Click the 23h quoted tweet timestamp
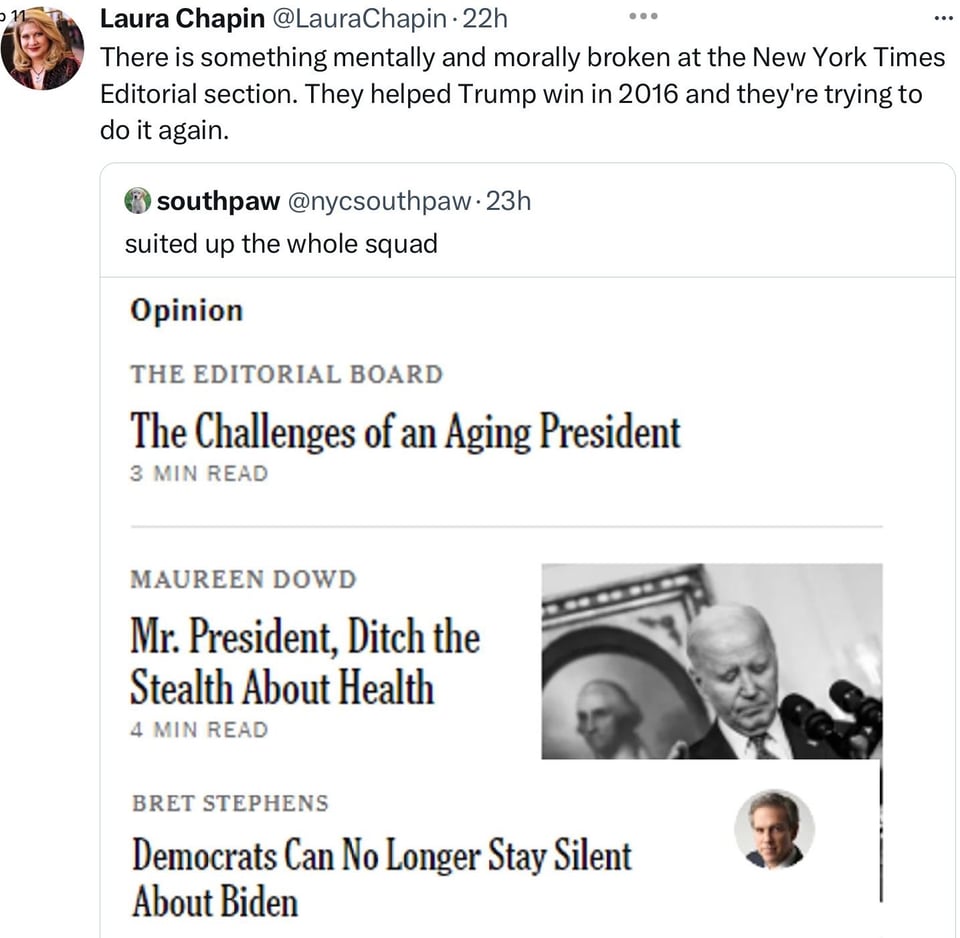The image size is (960, 938). click(x=508, y=201)
